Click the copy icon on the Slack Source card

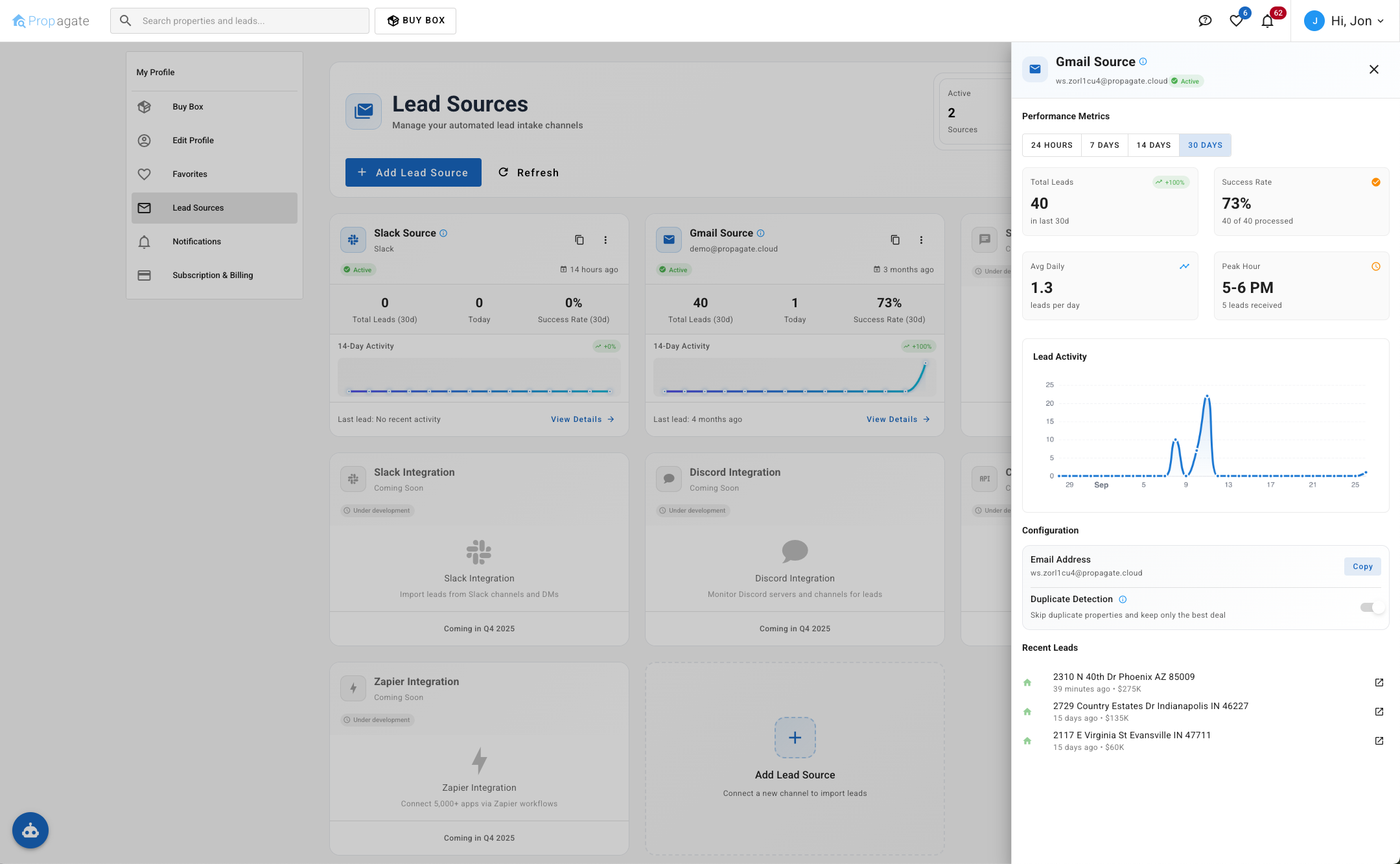click(x=579, y=240)
